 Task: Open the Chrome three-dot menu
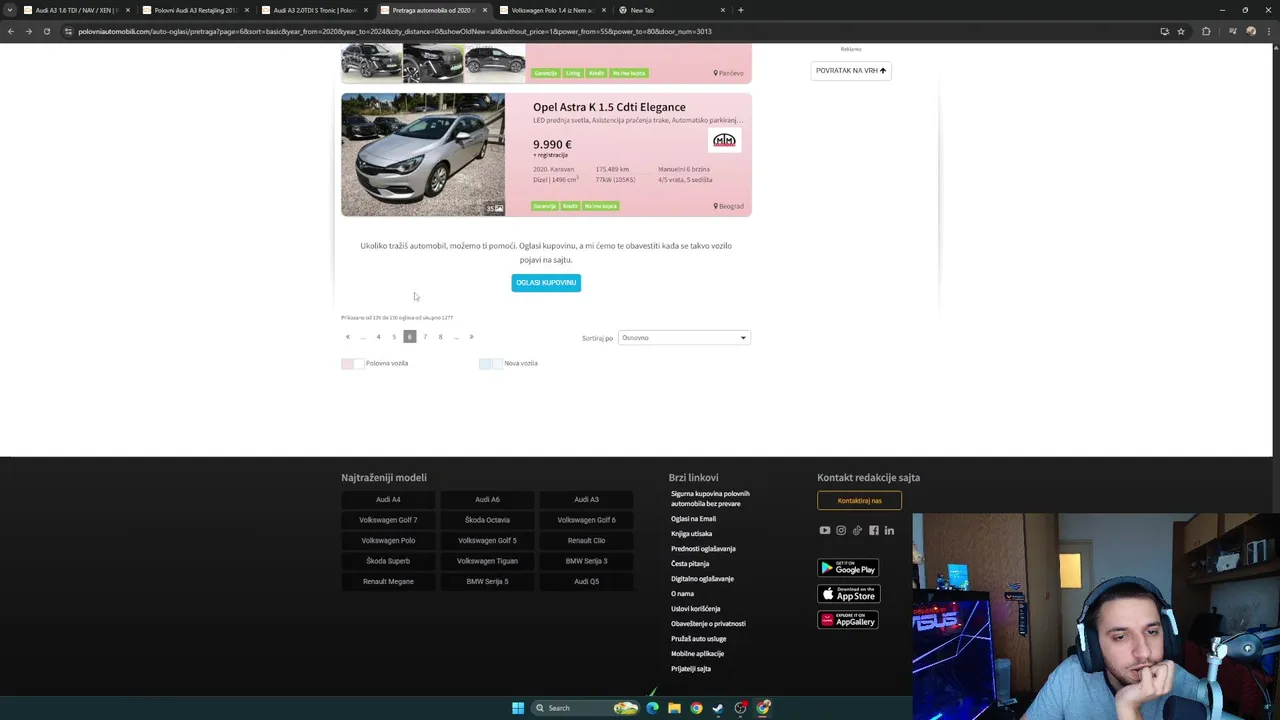click(x=1268, y=31)
